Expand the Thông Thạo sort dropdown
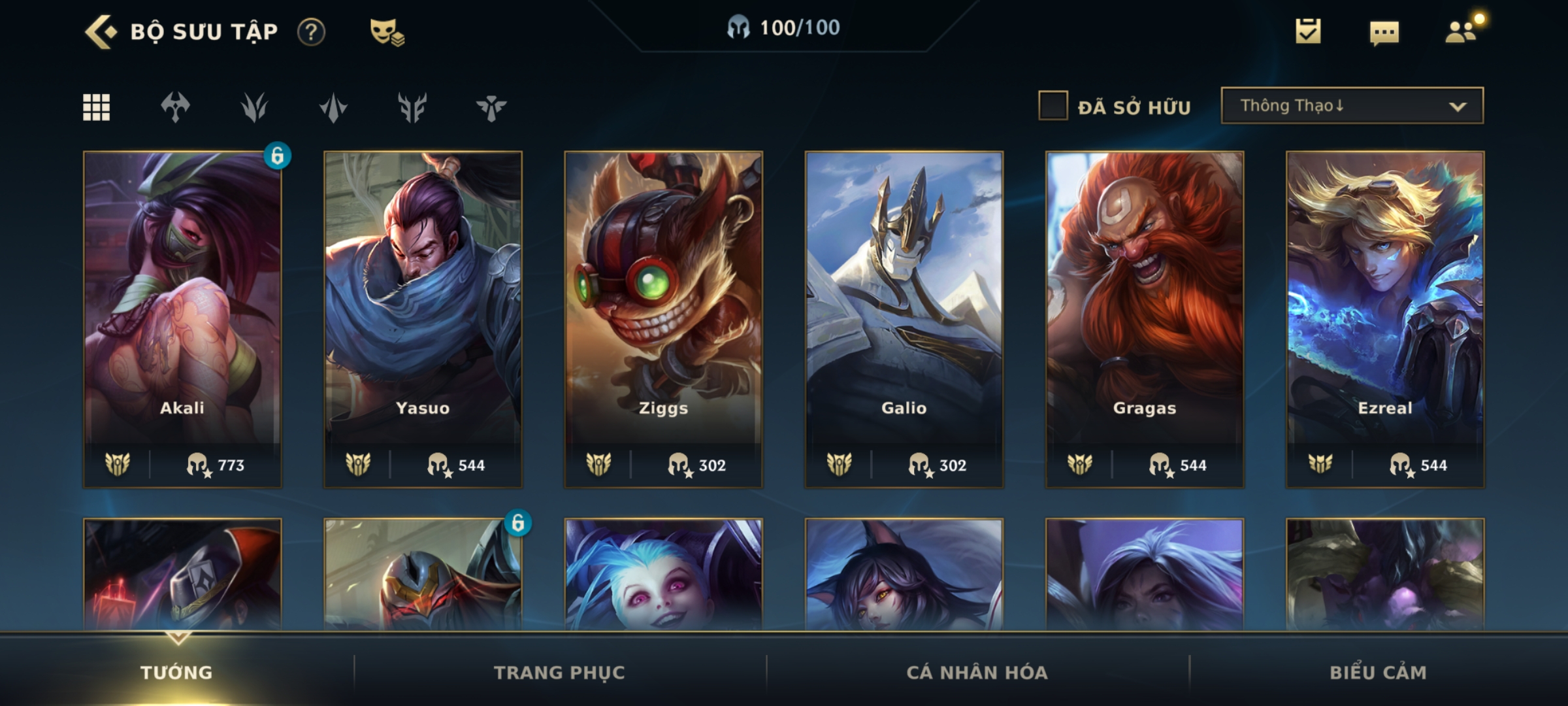Screen dimensions: 1568x706 pos(1352,105)
